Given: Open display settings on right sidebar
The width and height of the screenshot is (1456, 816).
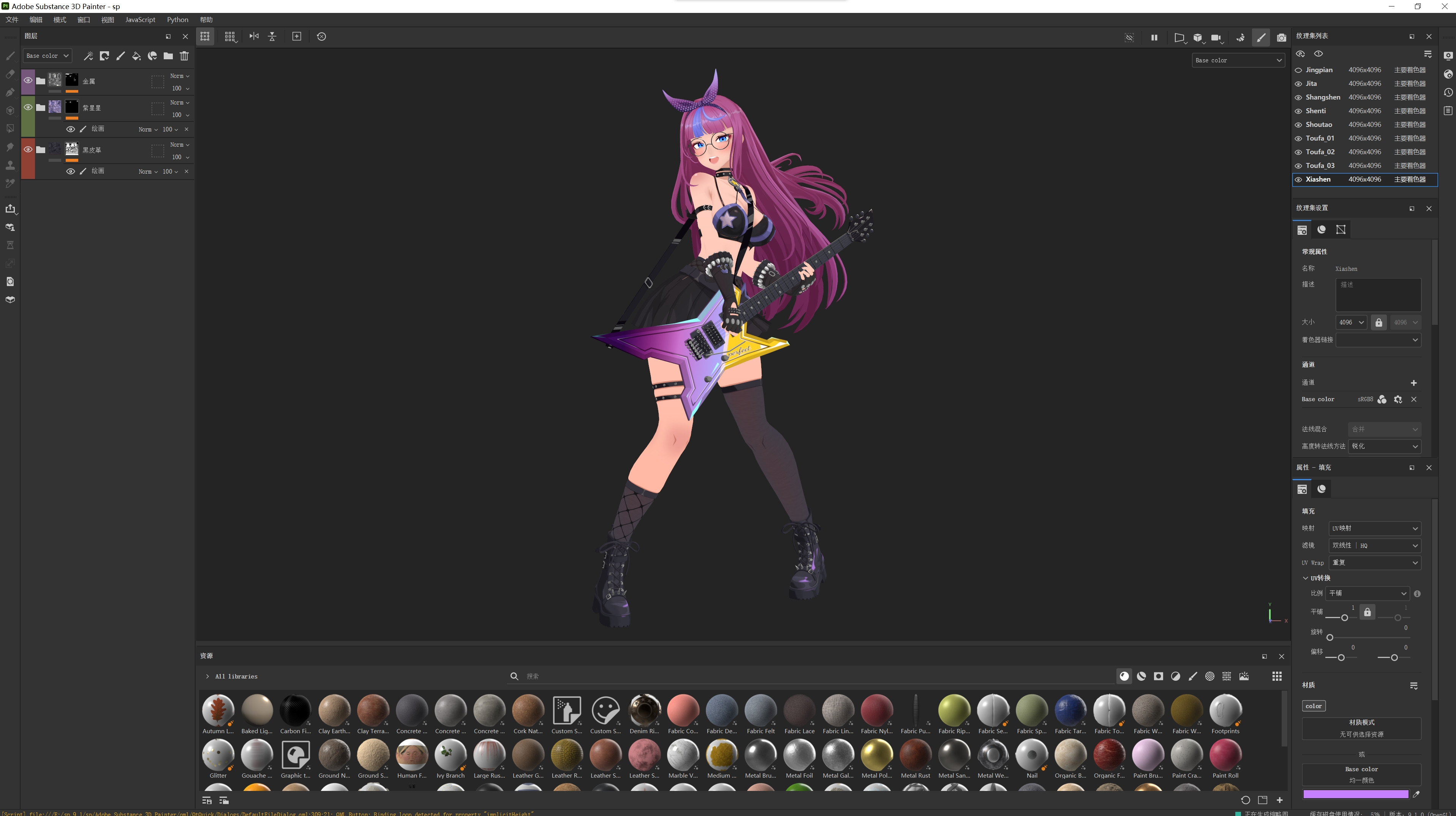Looking at the screenshot, I should 1448,56.
